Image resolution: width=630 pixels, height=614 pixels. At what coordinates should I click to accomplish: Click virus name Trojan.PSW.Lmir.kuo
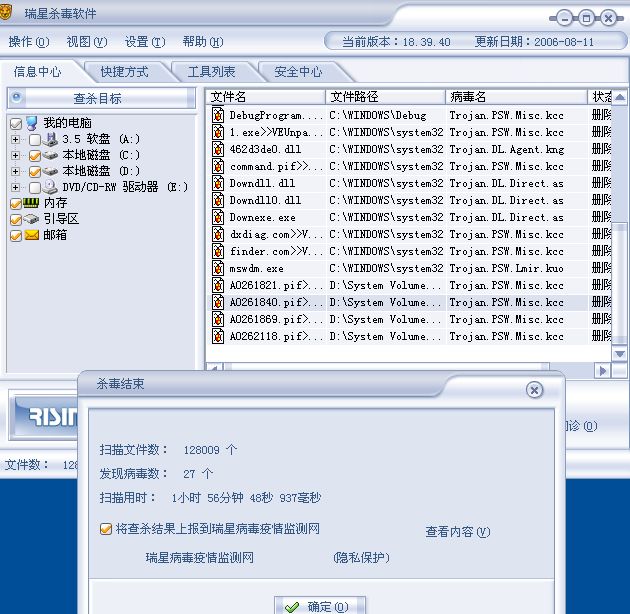click(x=506, y=268)
